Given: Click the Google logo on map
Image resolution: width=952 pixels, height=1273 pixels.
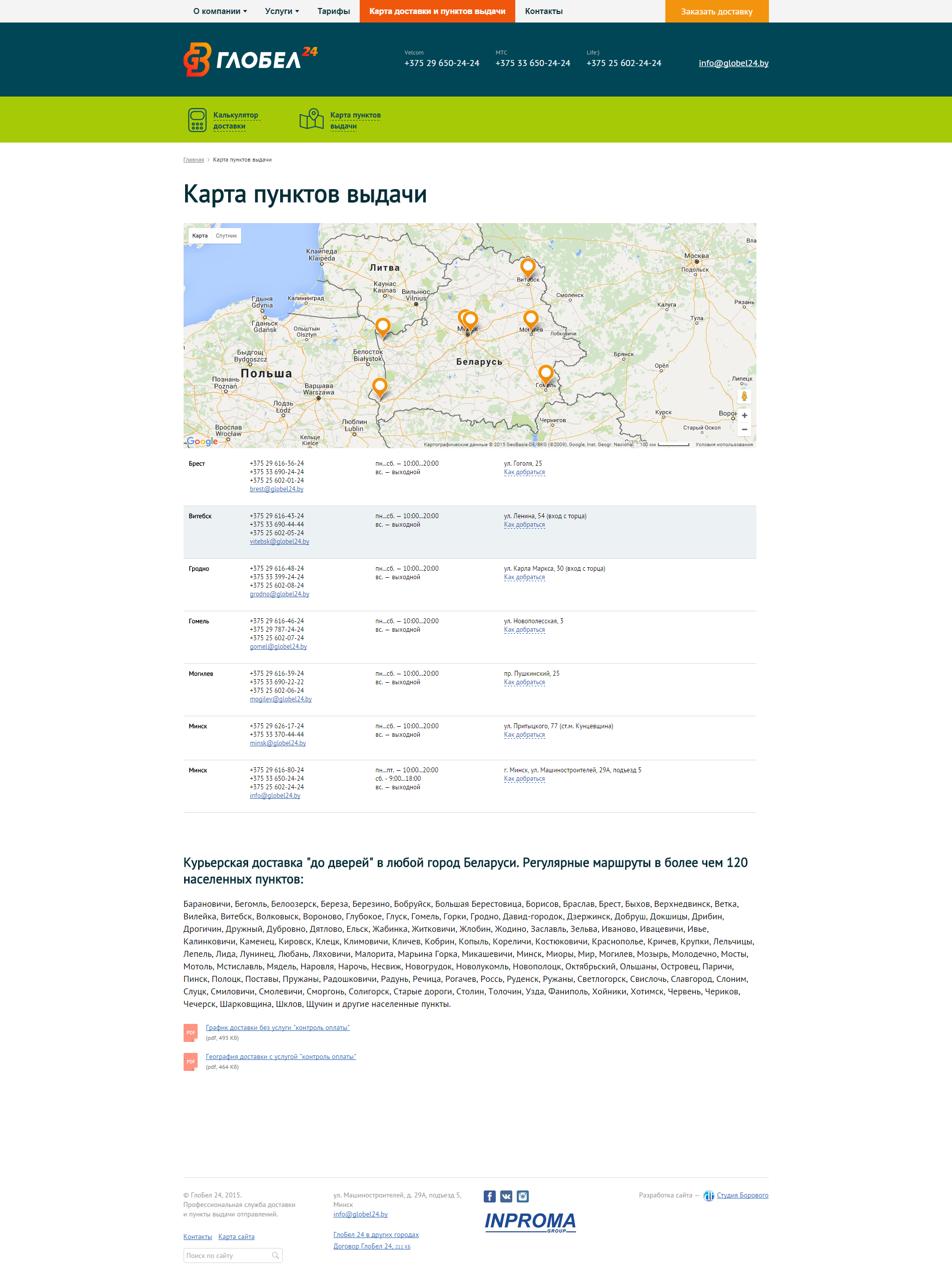Looking at the screenshot, I should 202,441.
